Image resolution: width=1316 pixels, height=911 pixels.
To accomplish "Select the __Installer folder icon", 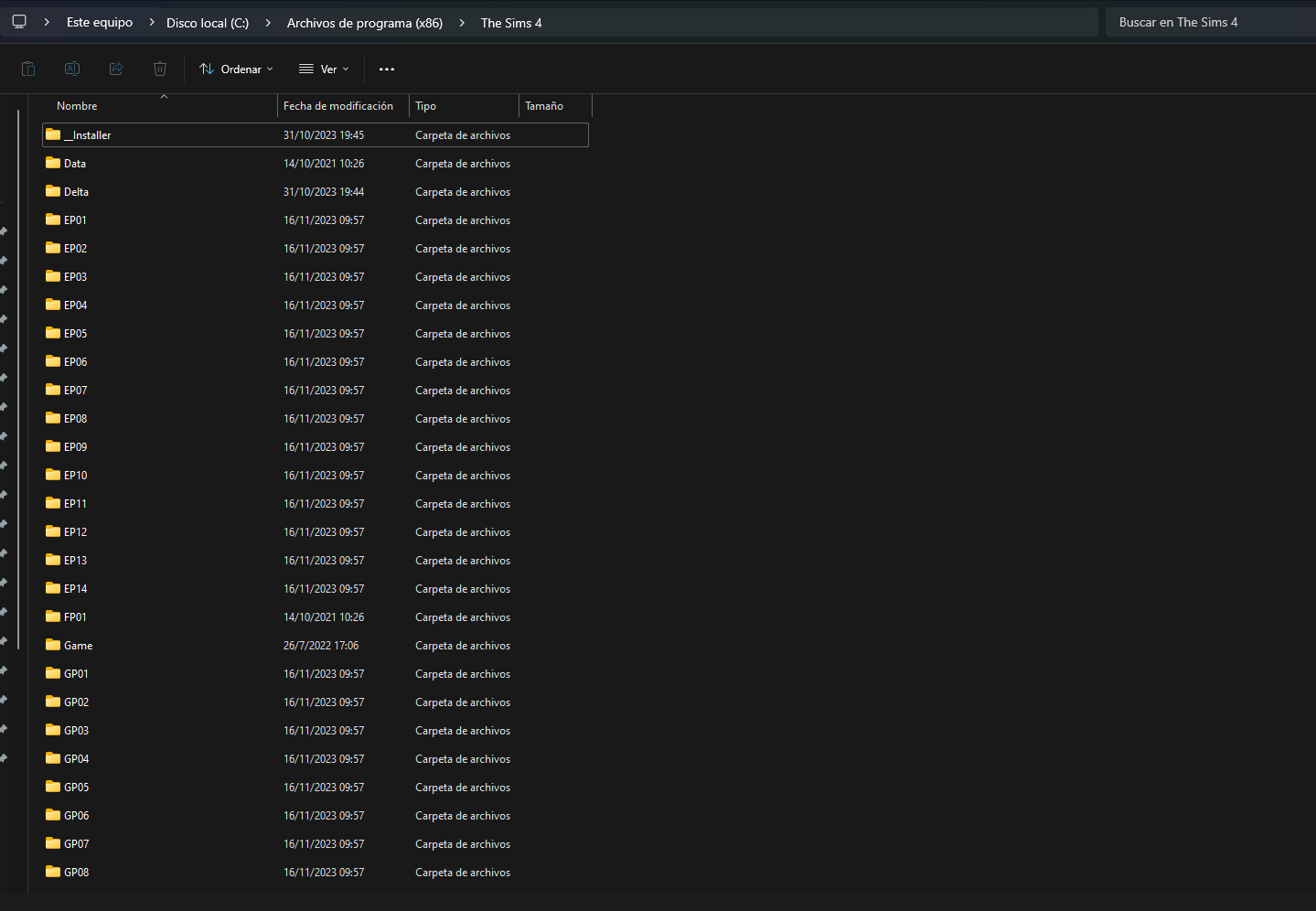I will [53, 134].
